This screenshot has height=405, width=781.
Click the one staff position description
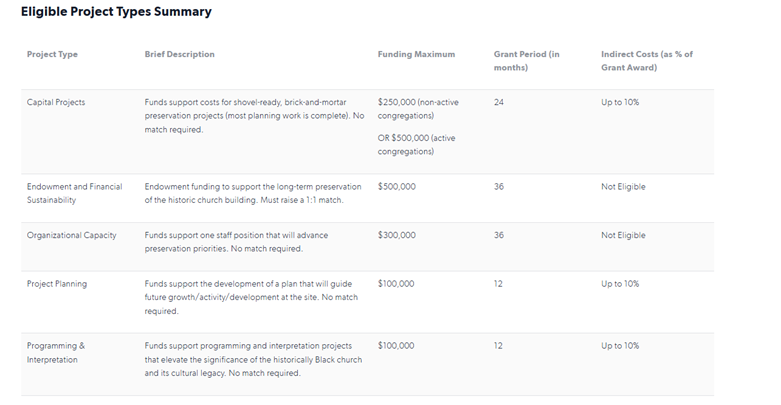(236, 242)
